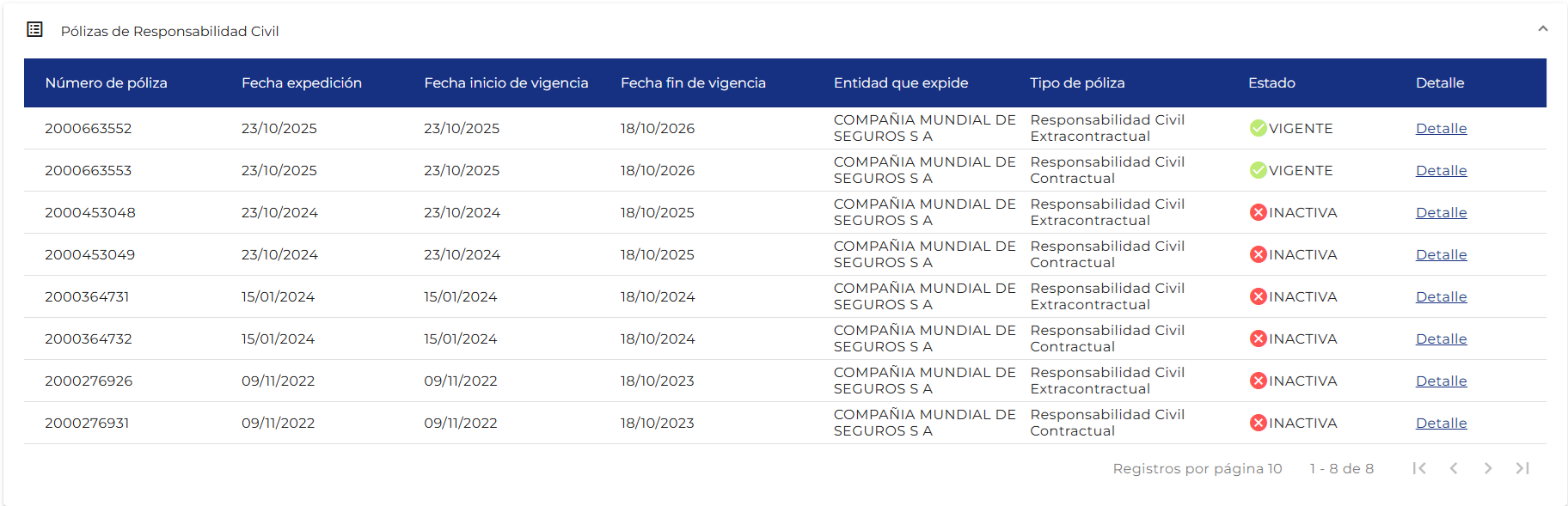Open Detalle link for policy 2000663553
Viewport: 1568px width, 506px height.
point(1441,170)
